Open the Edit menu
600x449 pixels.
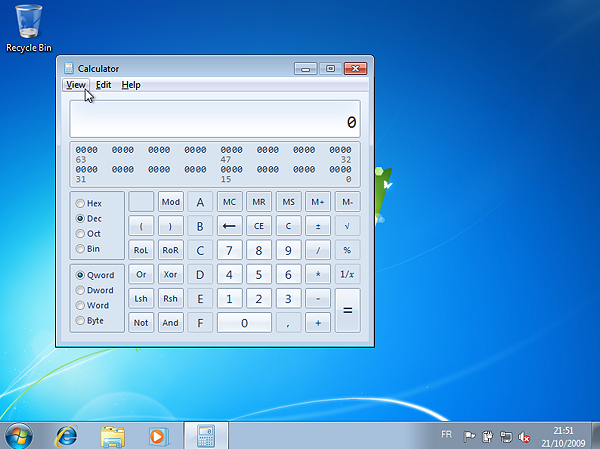pos(103,85)
